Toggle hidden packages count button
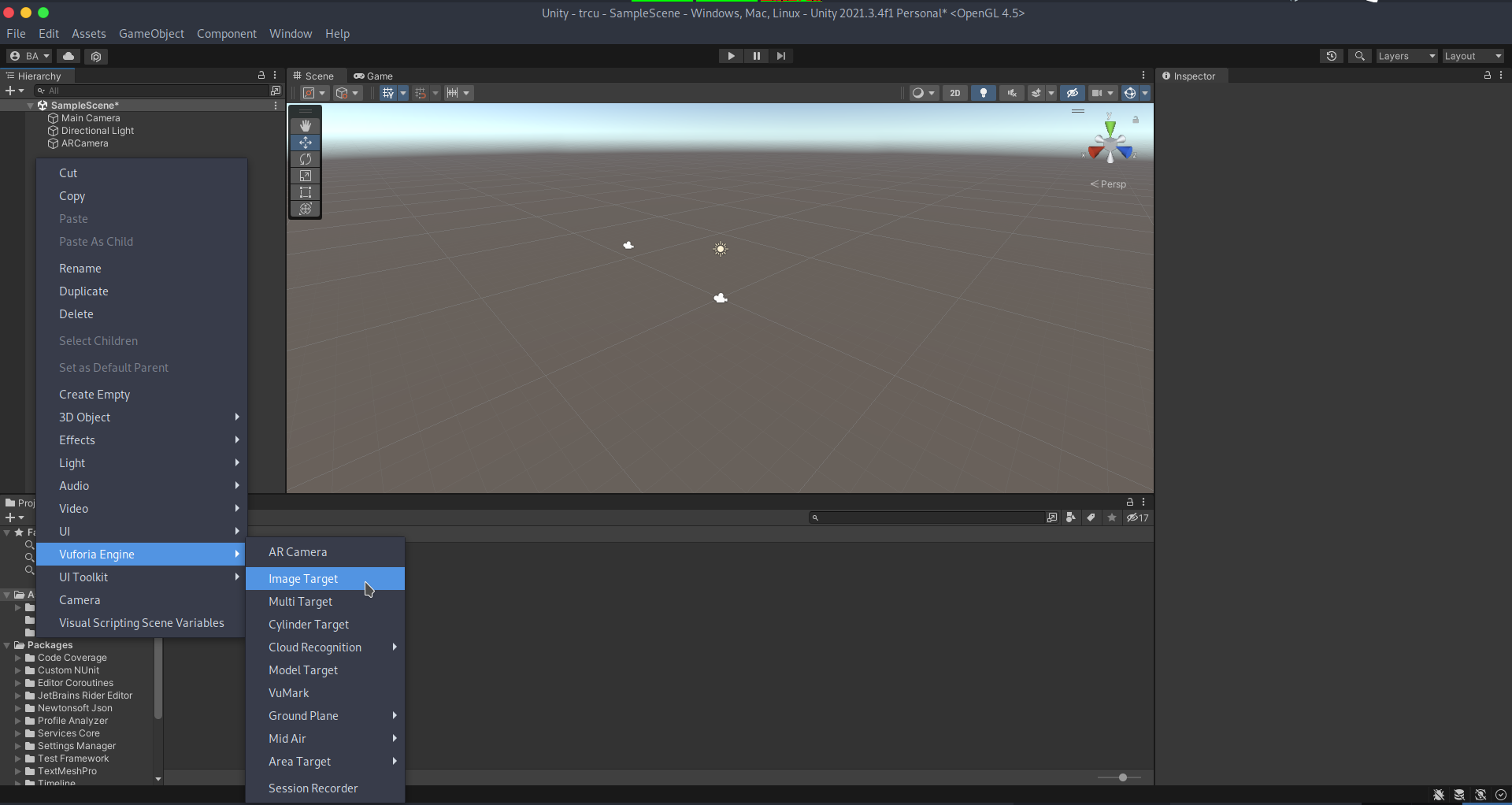 (x=1138, y=517)
